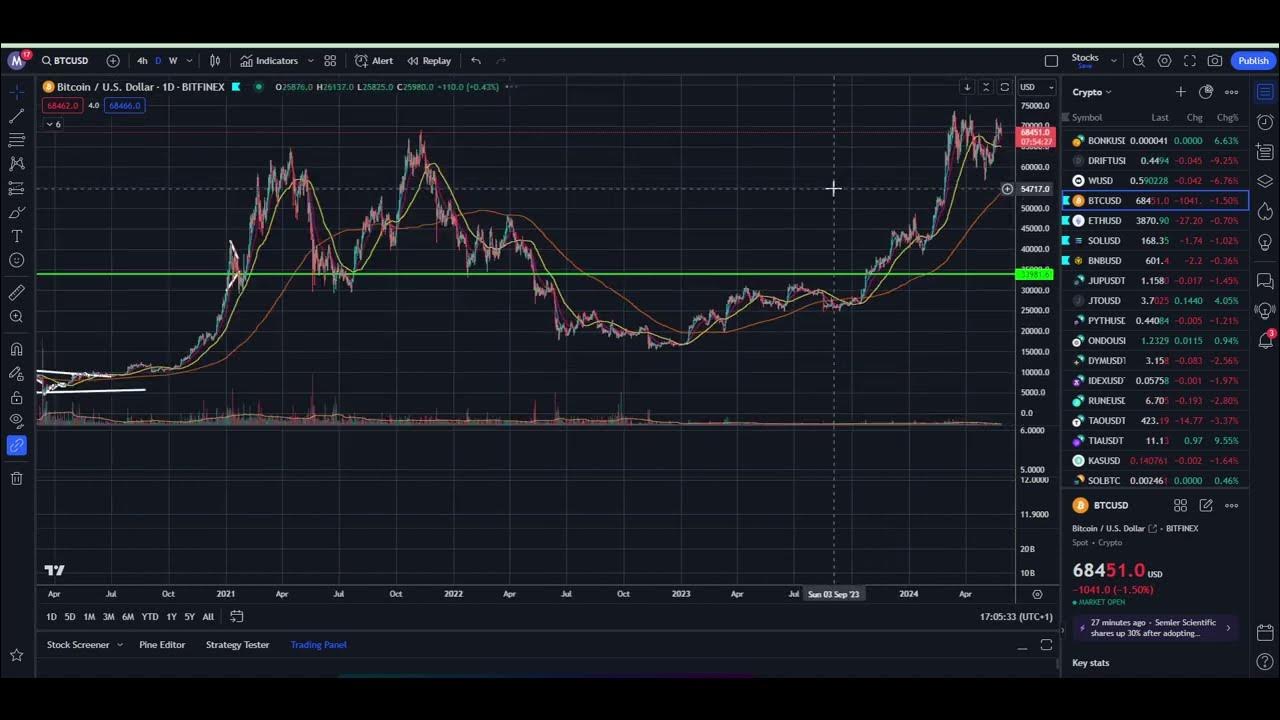
Task: Open the Pine Editor tab
Action: [162, 645]
